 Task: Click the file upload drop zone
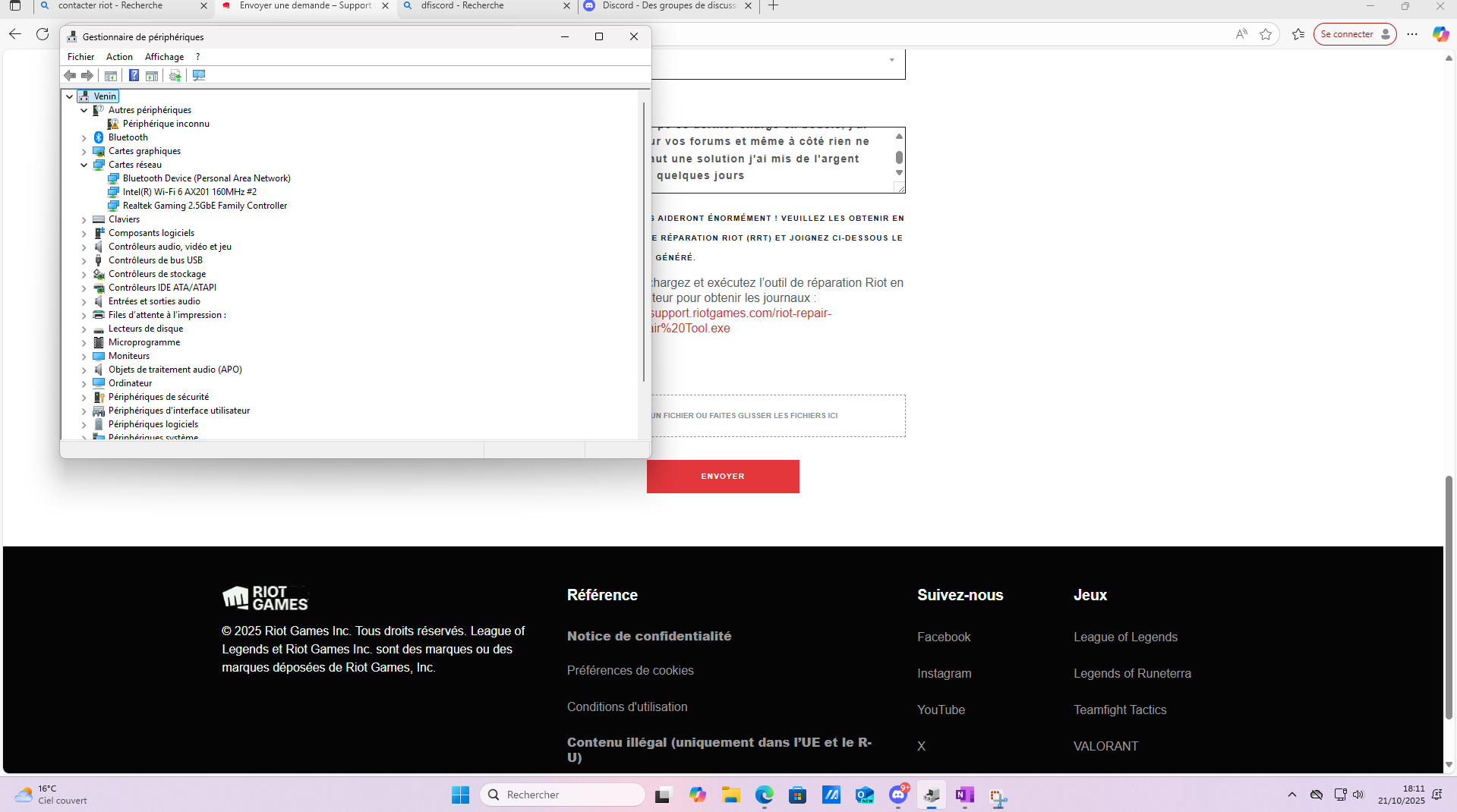click(x=777, y=416)
